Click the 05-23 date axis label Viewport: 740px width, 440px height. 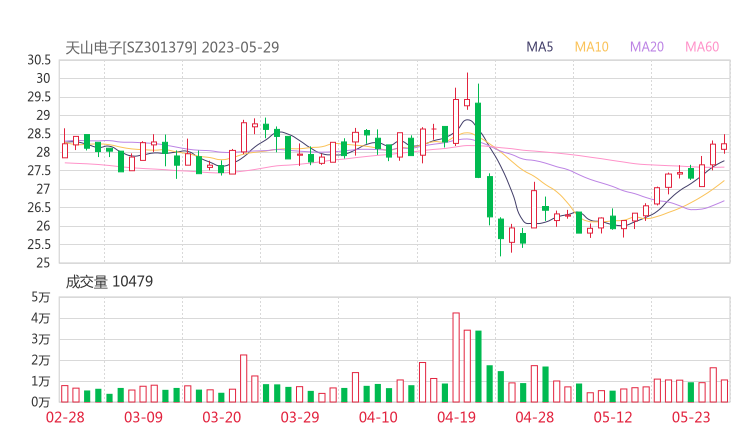pos(691,417)
